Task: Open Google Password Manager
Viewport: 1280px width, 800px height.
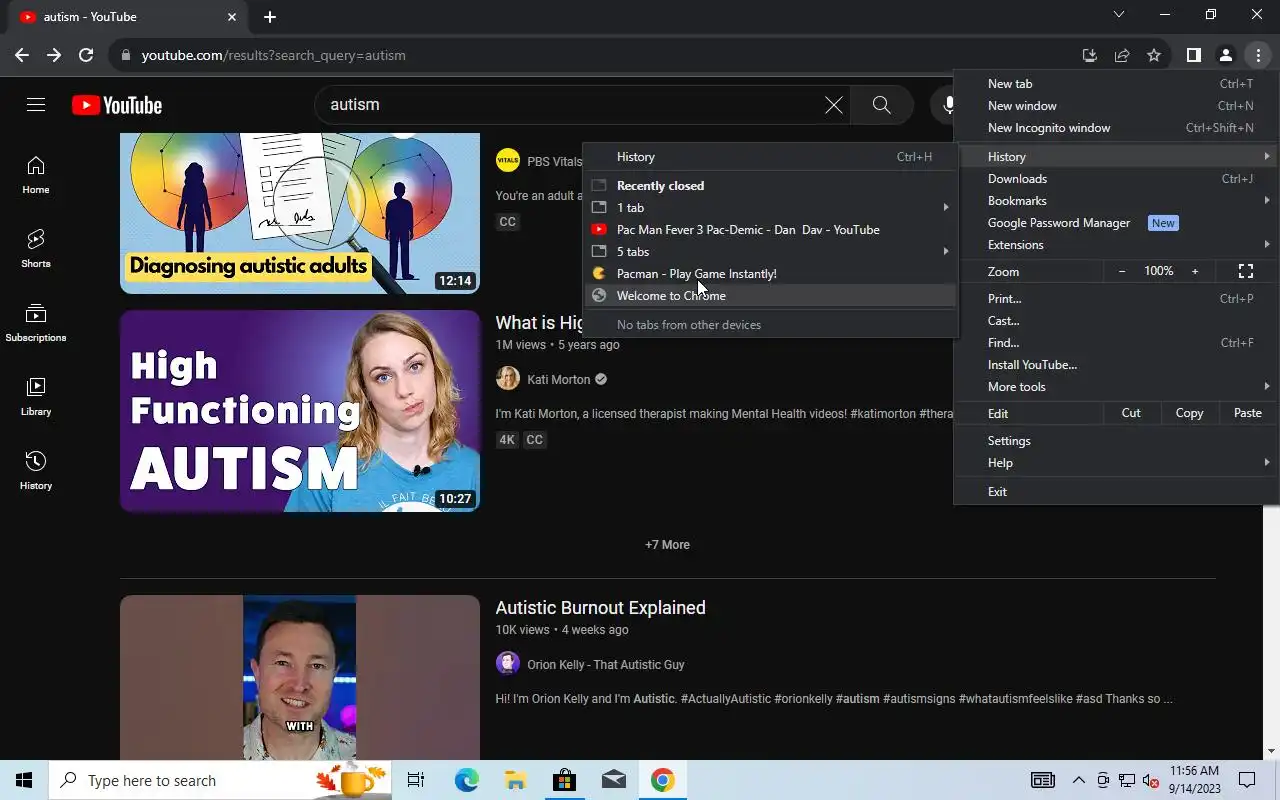Action: 1115,222
